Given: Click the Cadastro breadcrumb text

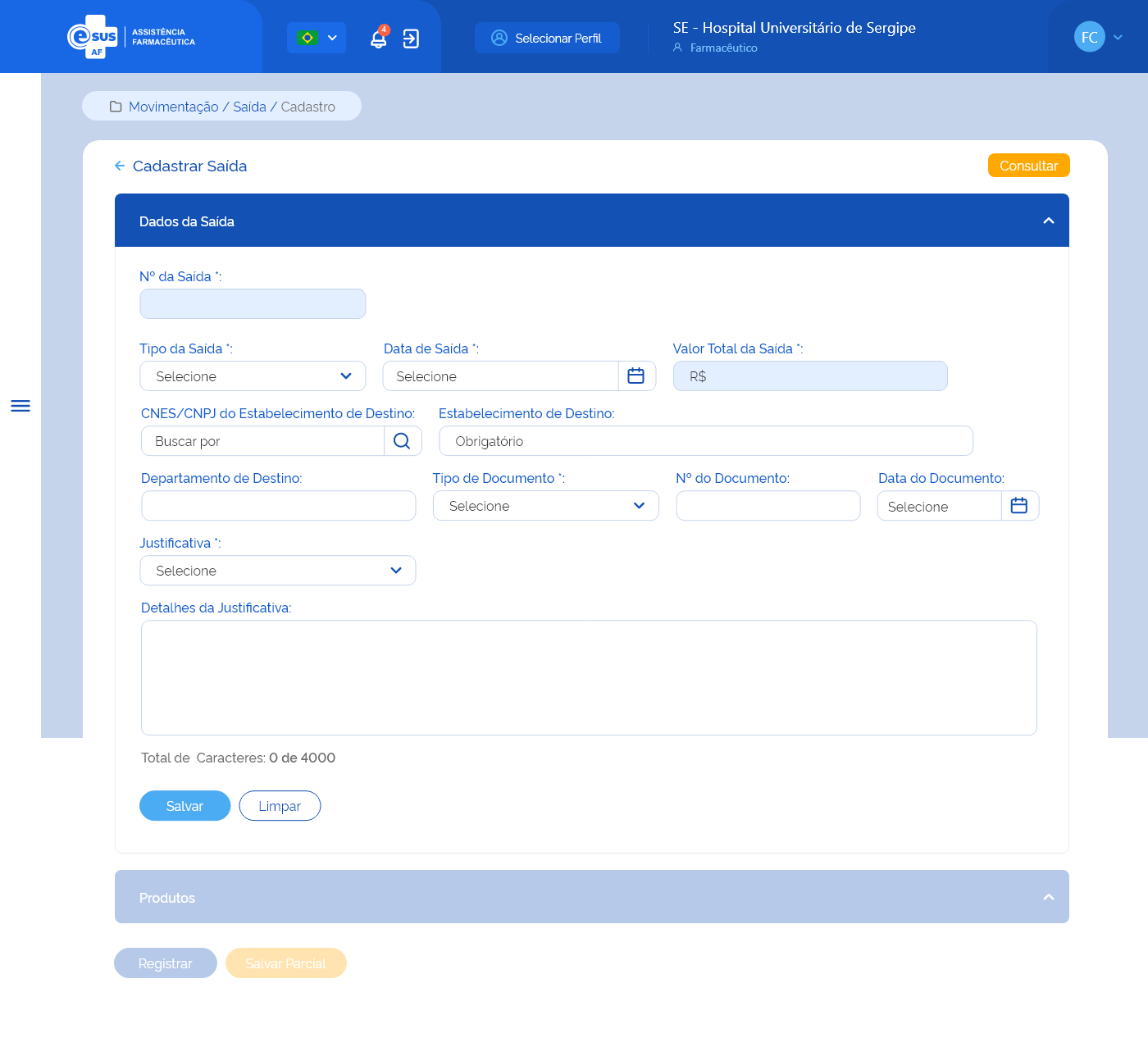Looking at the screenshot, I should click(x=308, y=107).
